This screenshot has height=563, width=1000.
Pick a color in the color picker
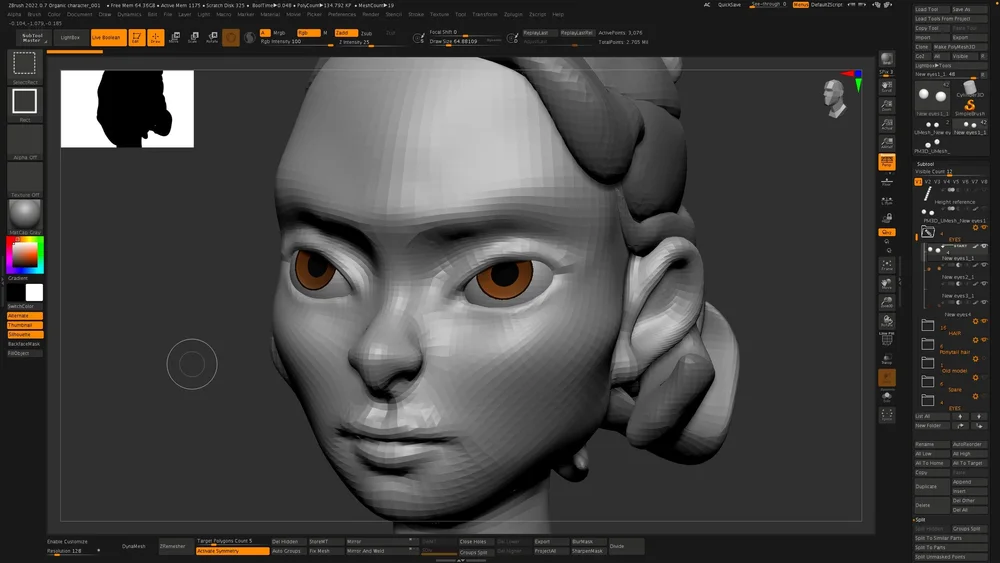pos(25,256)
